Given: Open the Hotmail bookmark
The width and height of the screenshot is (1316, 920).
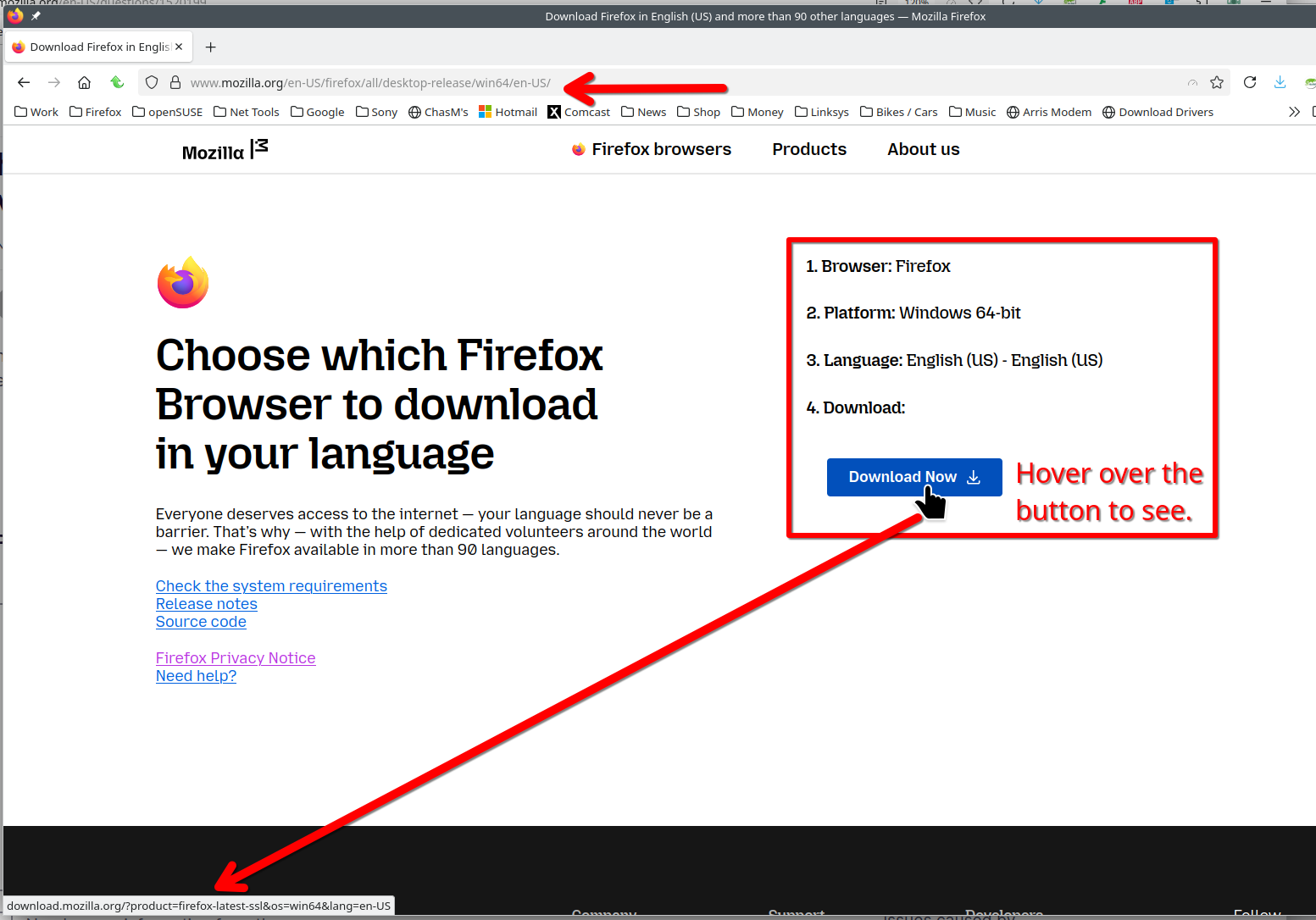Looking at the screenshot, I should coord(508,112).
